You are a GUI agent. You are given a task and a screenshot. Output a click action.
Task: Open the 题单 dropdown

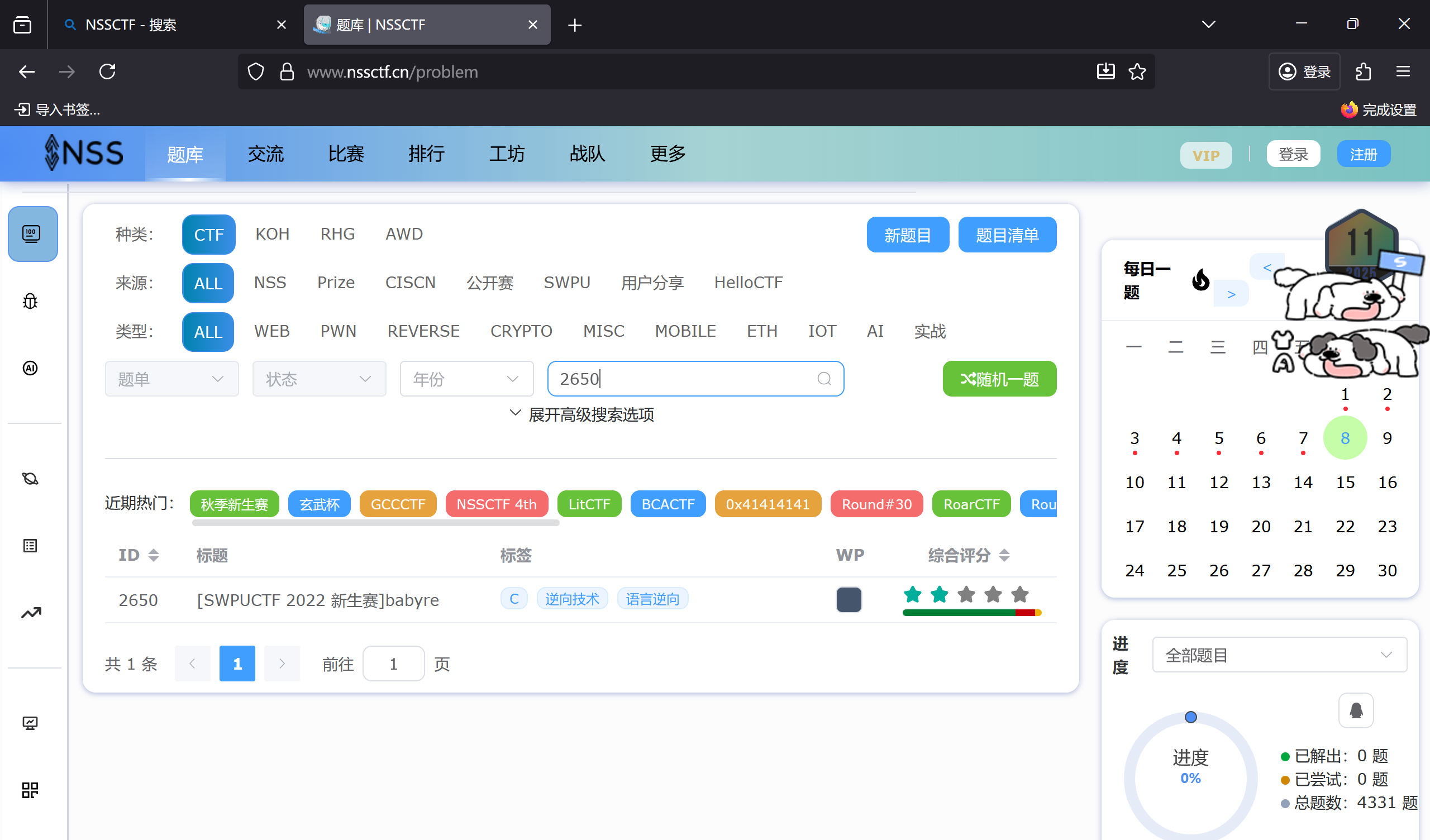click(x=171, y=379)
